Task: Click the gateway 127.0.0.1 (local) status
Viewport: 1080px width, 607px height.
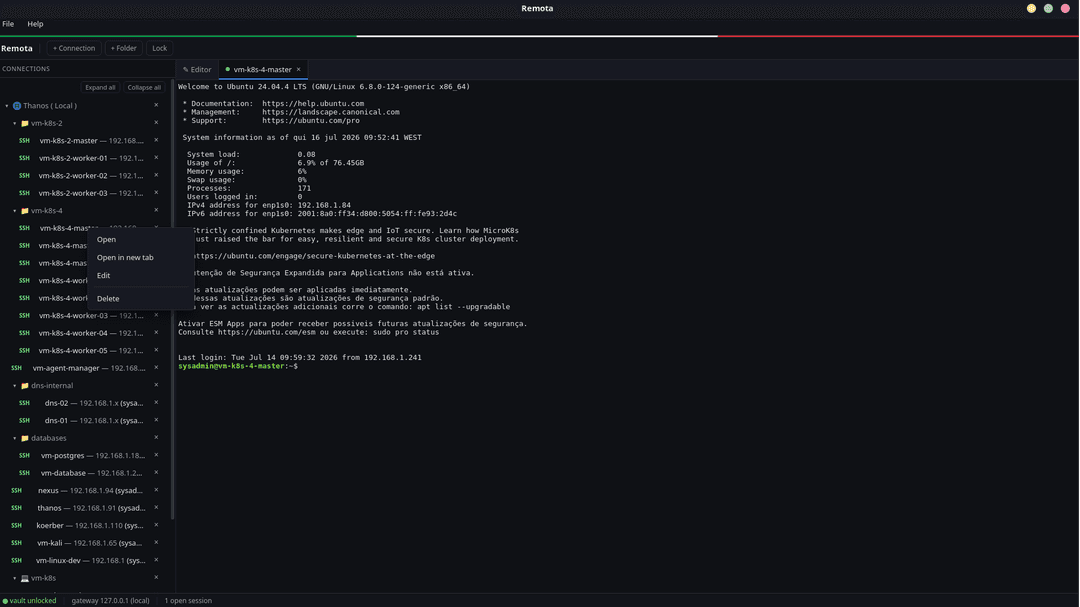Action: click(x=110, y=601)
